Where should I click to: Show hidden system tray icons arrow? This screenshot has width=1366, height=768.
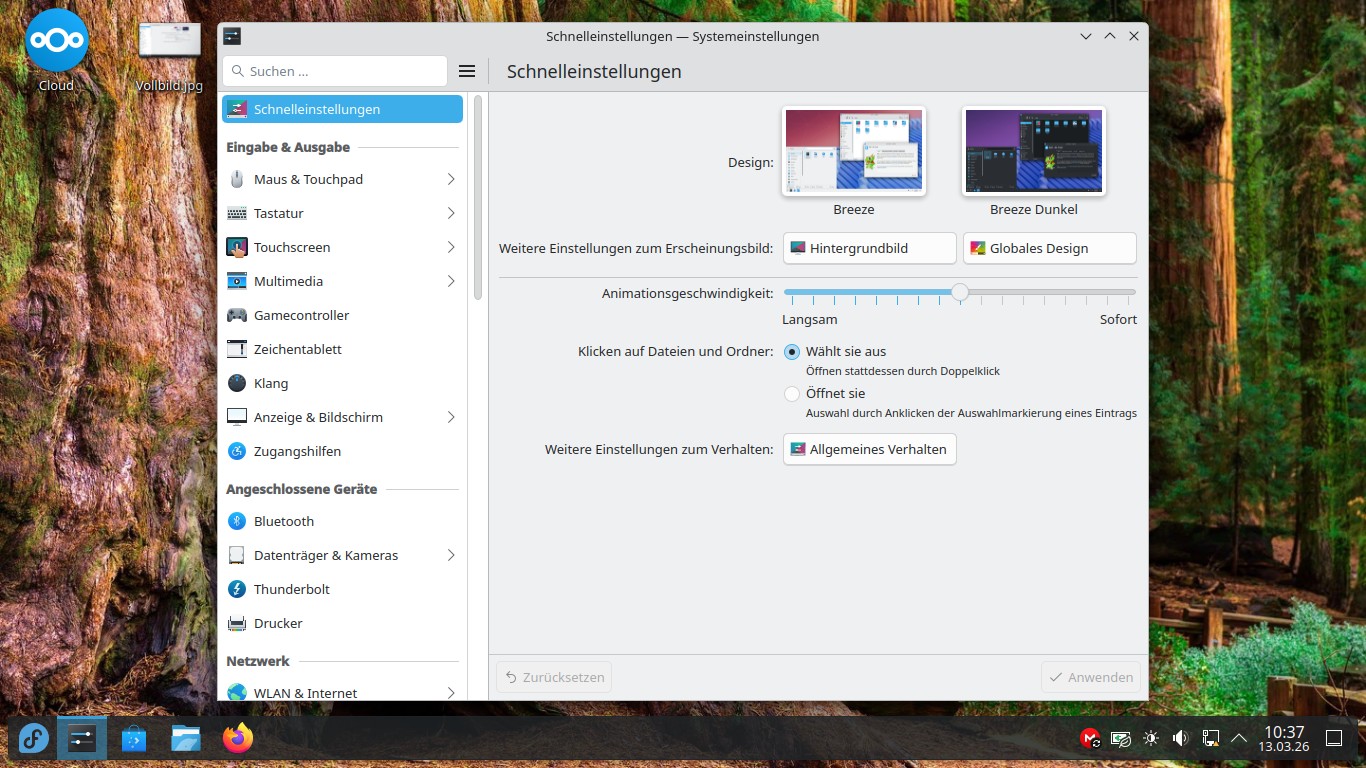[1239, 739]
